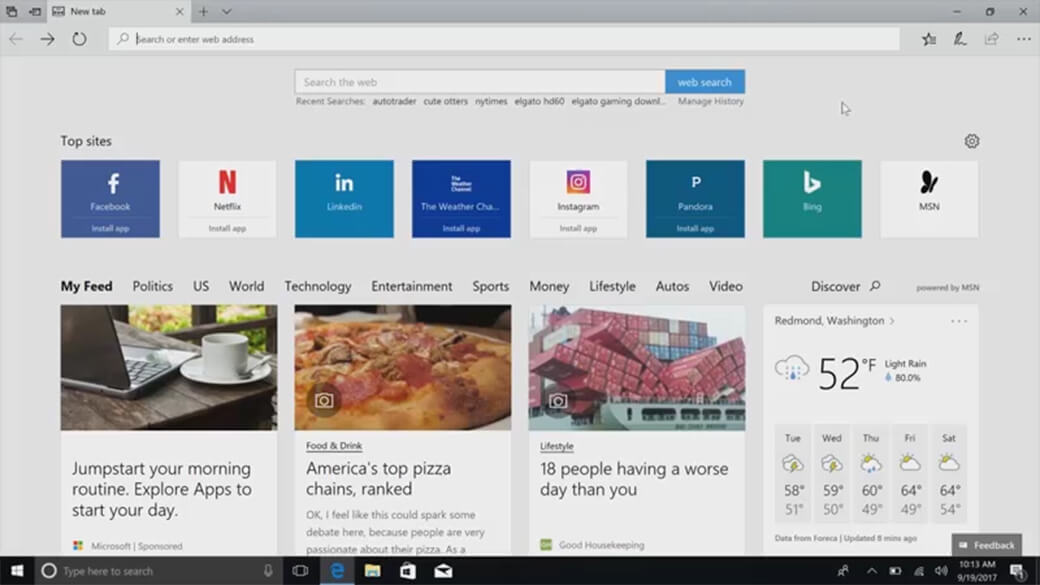Viewport: 1040px width, 585px height.
Task: Click the Add notes pen icon
Action: pos(960,39)
